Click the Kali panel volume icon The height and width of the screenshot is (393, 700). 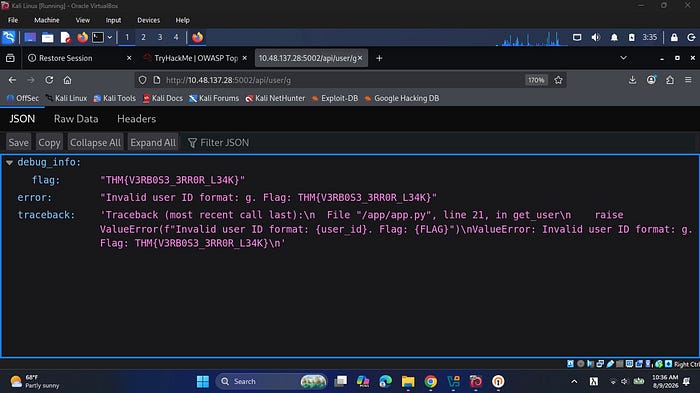[x=596, y=38]
